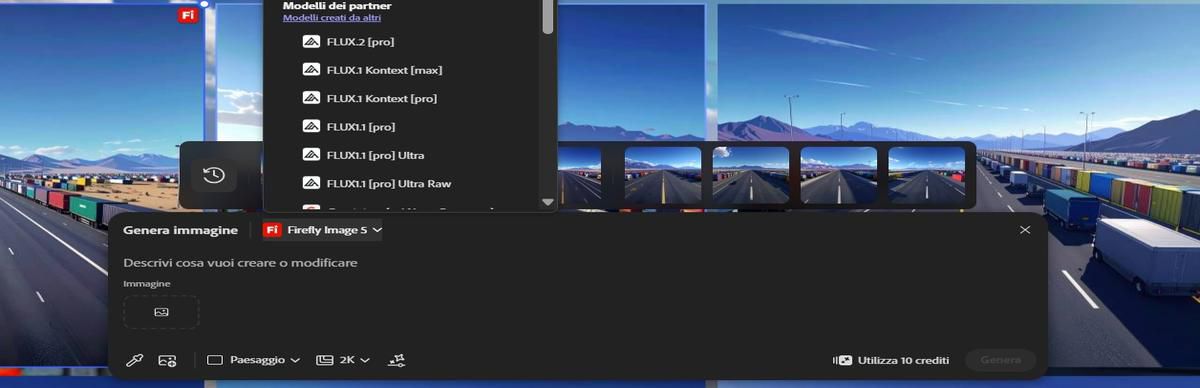Click the FLUX1.1 [pro] logo icon
Screen dimensions: 1200x388
[310, 127]
